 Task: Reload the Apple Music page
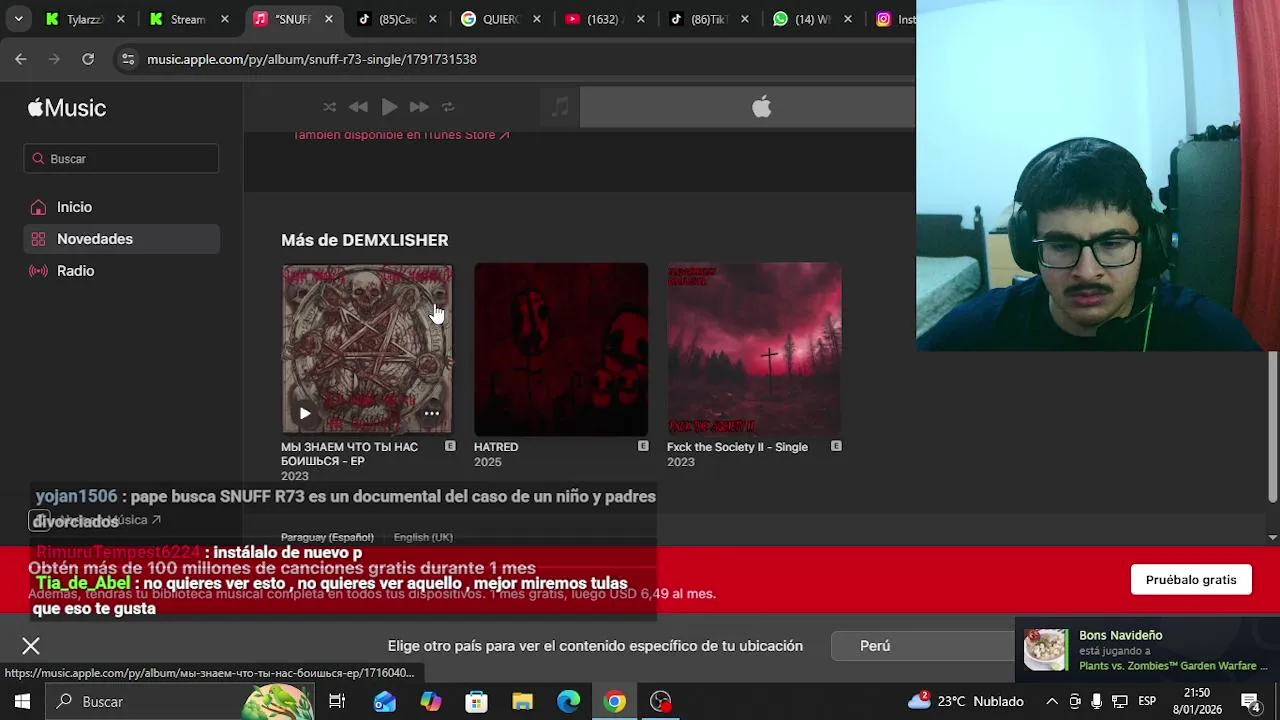click(x=88, y=59)
